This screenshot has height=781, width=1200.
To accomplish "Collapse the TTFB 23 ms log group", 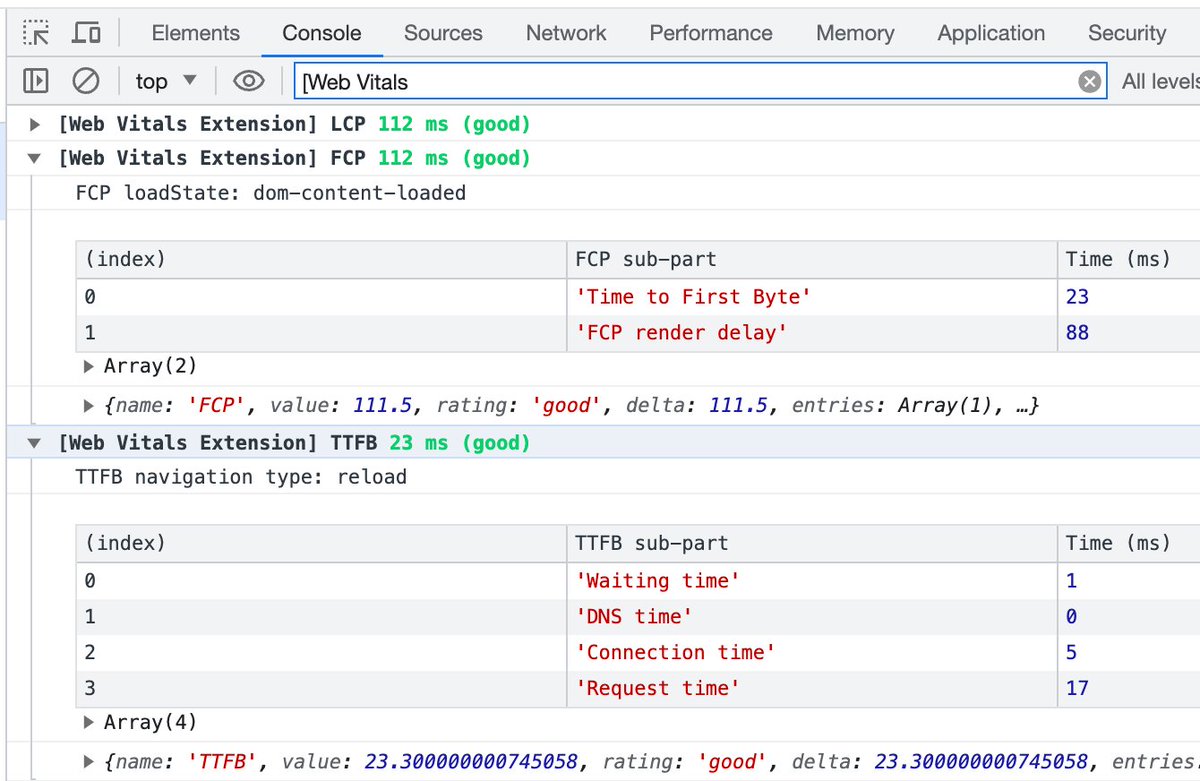I will tap(36, 443).
